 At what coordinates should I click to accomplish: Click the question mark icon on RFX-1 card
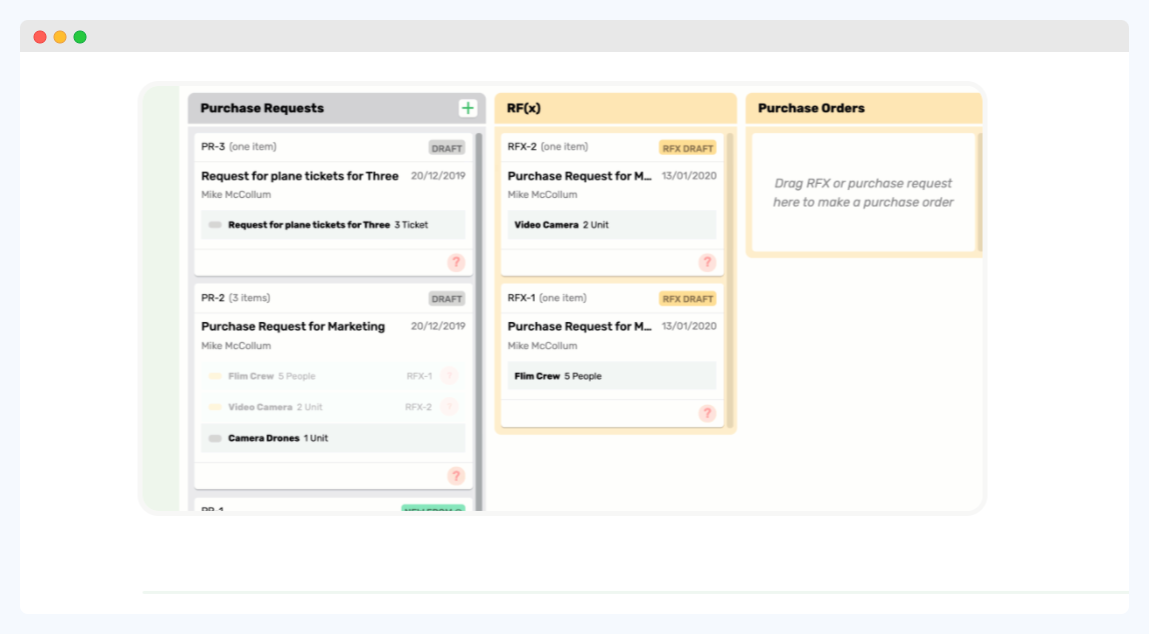pyautogui.click(x=707, y=412)
